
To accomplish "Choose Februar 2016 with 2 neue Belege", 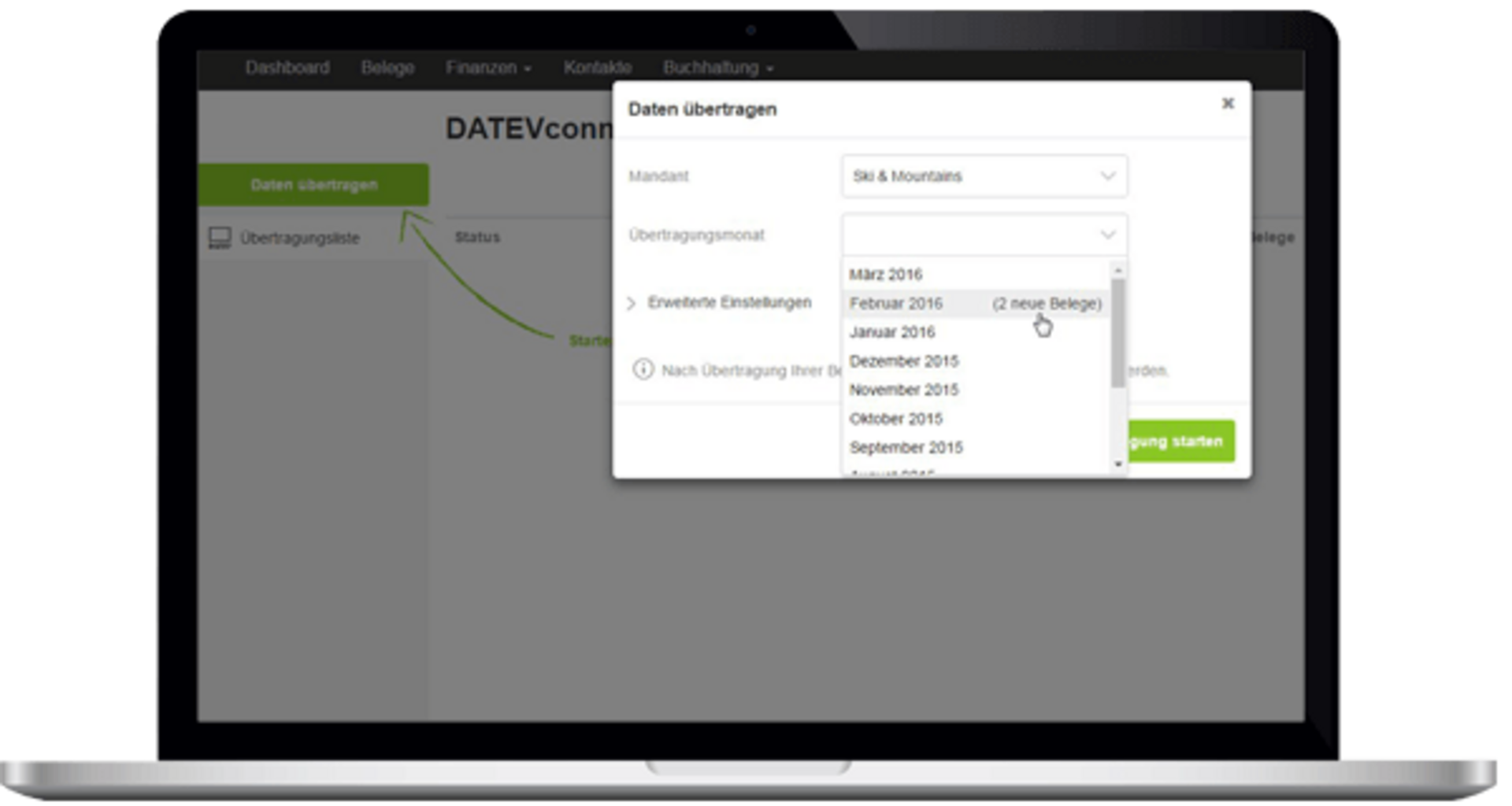I will (975, 304).
